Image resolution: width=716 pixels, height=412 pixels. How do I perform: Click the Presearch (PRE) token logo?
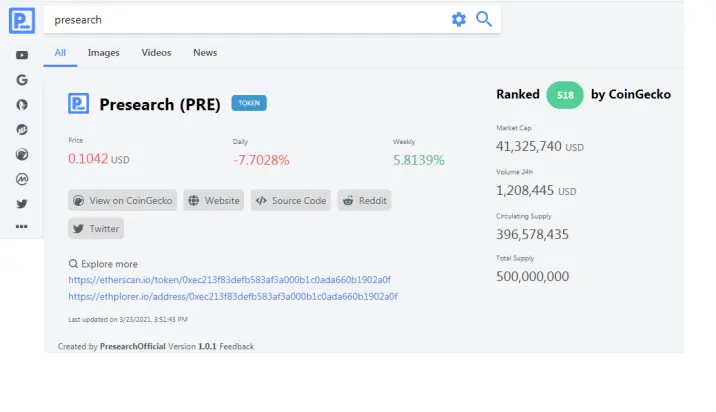pyautogui.click(x=79, y=104)
